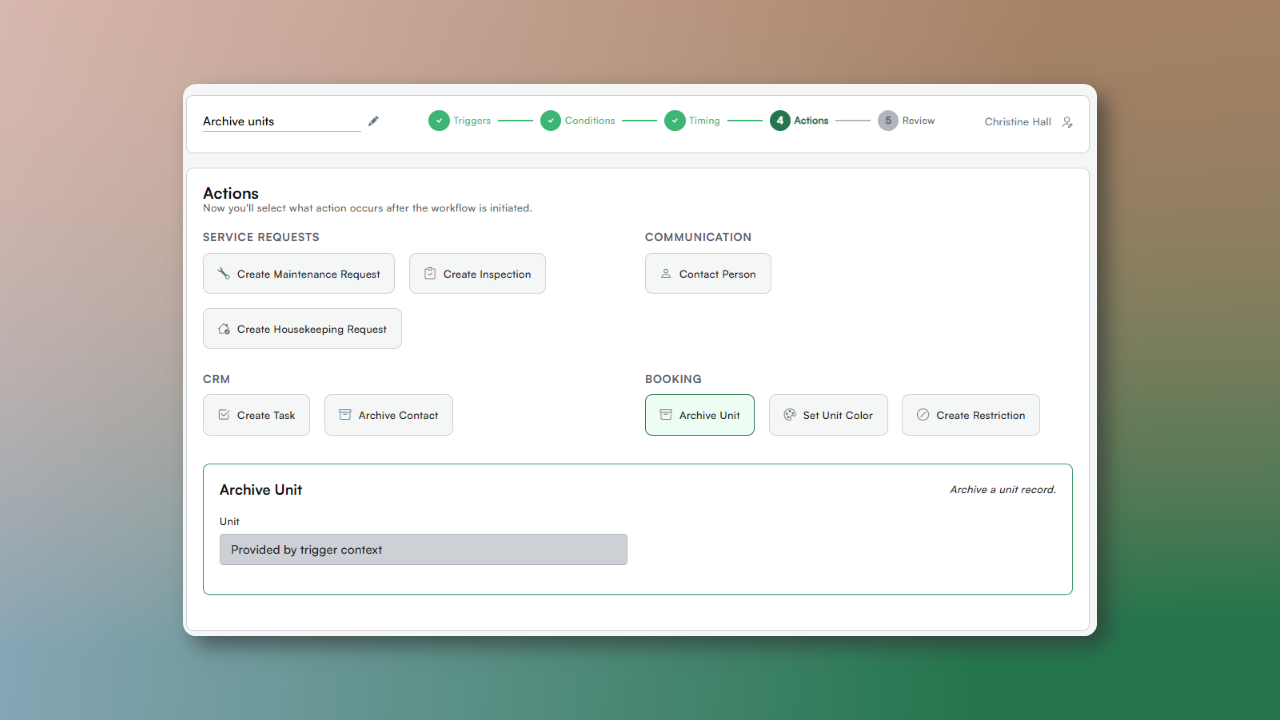Click the wrench icon on Create Maintenance Request
Screen dimensions: 1280x720
coord(223,274)
